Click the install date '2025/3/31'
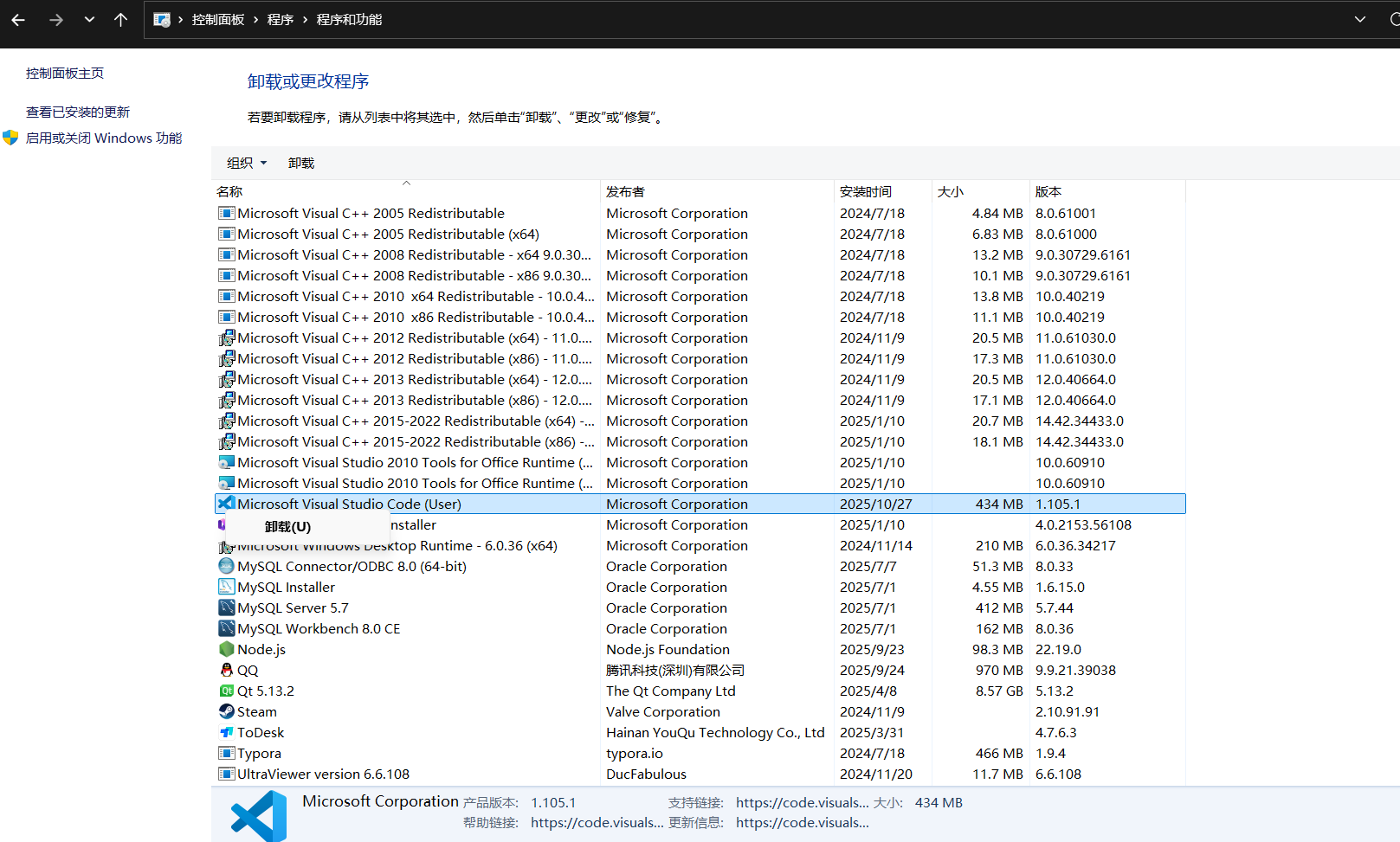This screenshot has height=842, width=1400. 872,732
